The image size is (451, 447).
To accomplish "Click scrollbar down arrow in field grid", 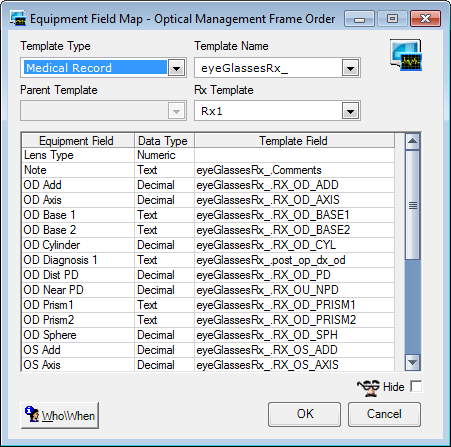I will point(412,362).
